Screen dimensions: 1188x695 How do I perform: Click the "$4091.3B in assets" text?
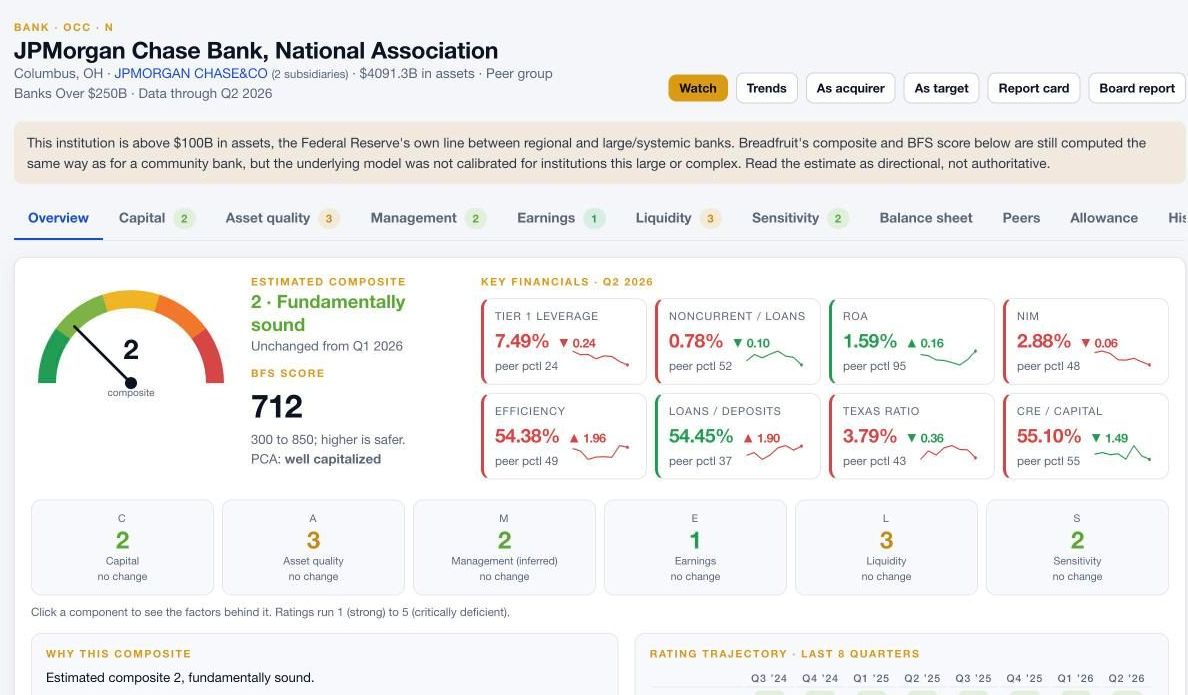417,74
